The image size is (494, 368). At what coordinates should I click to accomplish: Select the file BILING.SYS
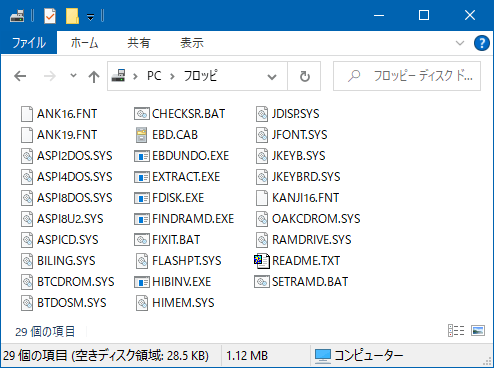point(58,261)
